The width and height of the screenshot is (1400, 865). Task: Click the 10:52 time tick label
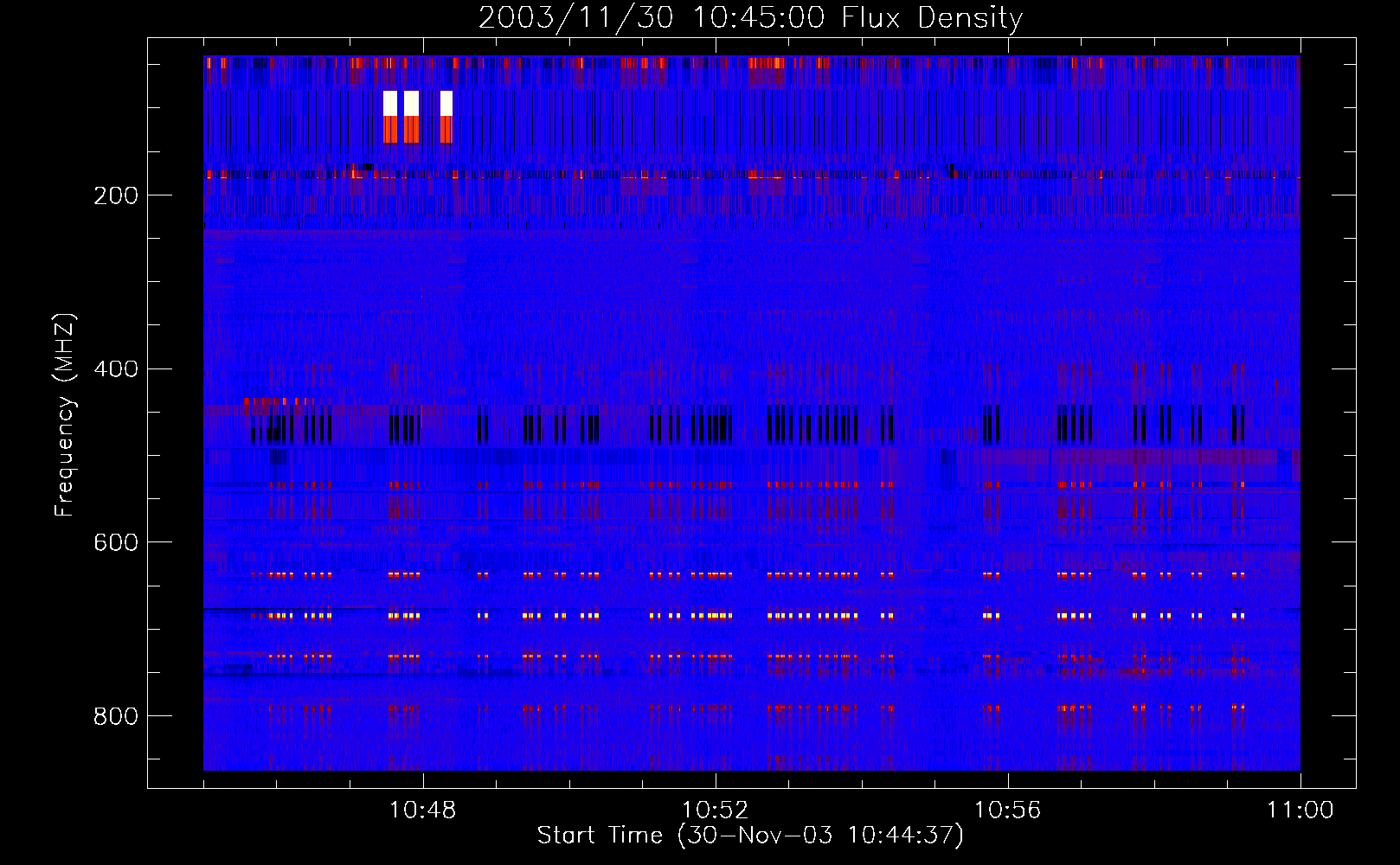(715, 810)
